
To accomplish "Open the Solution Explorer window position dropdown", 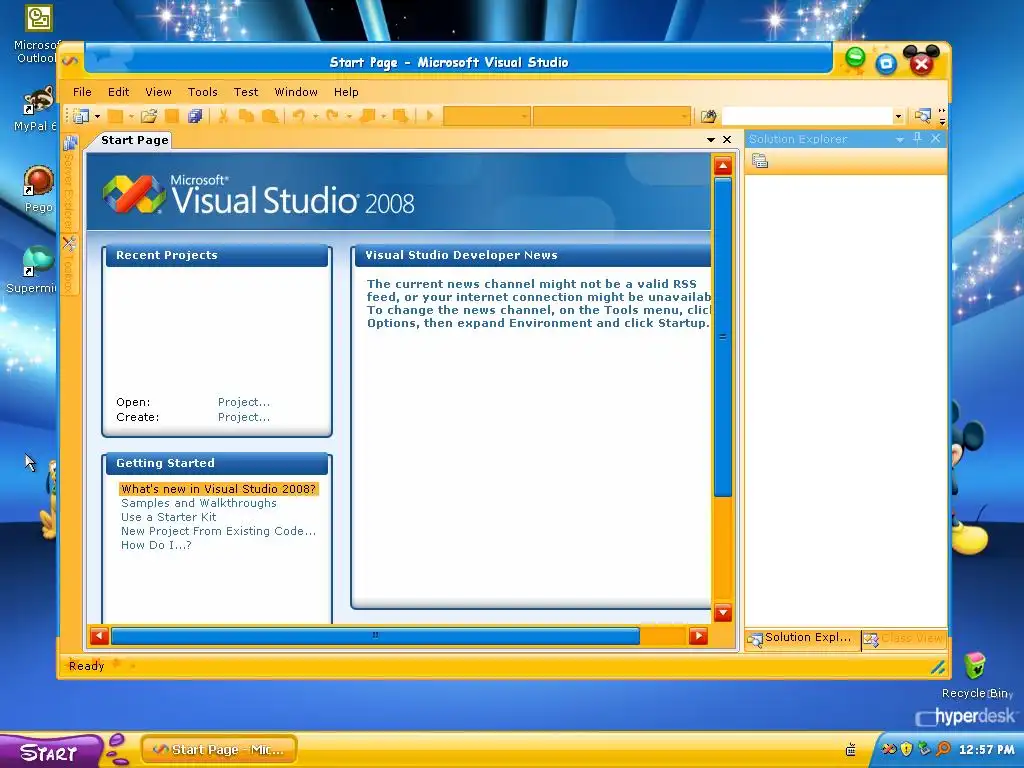I will click(900, 139).
